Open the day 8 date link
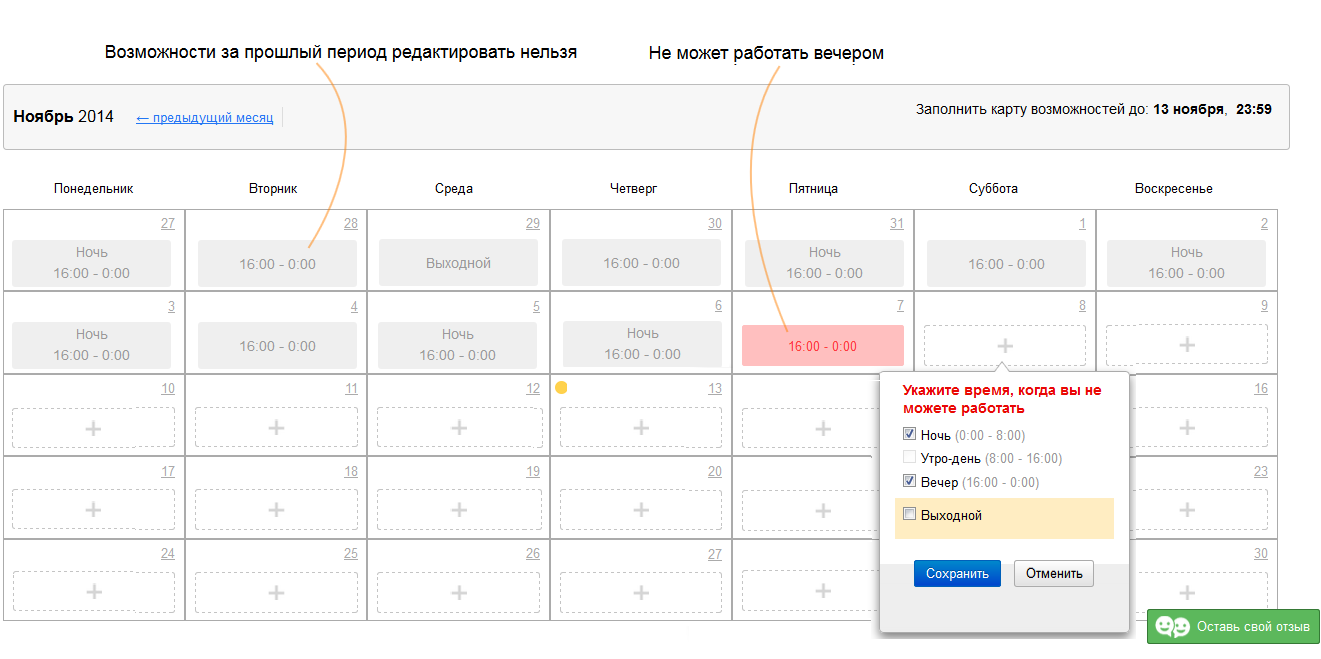The height and width of the screenshot is (659, 1321). [1082, 306]
